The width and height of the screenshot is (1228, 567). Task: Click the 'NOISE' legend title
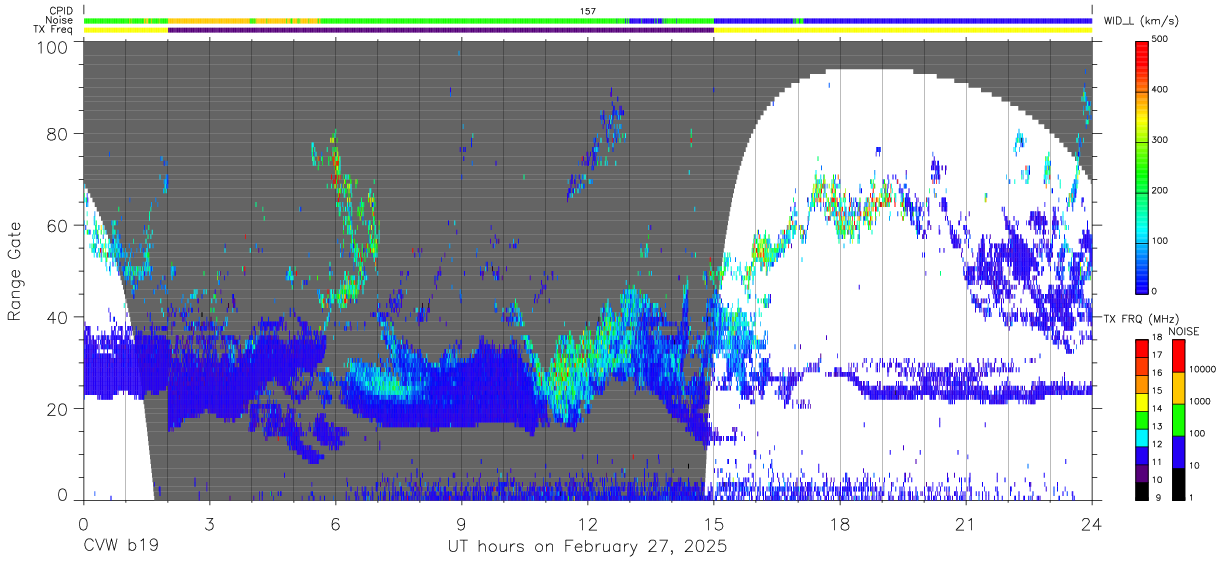click(x=1184, y=331)
